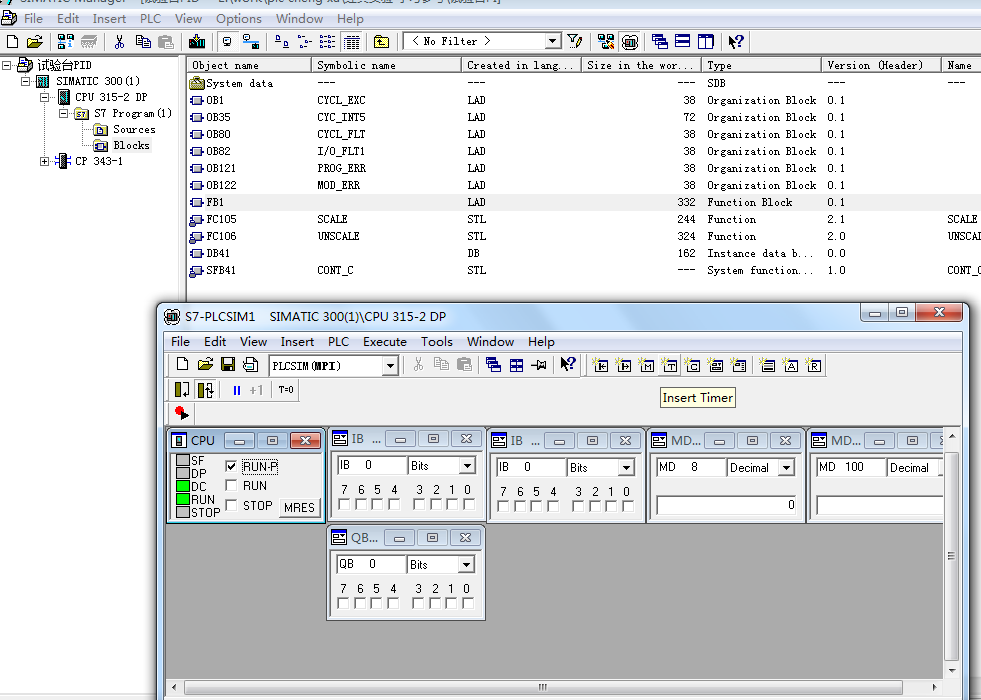Click the Copy icon in SIMATIC Manager toolbar
Screen dimensions: 981x700
pos(143,42)
